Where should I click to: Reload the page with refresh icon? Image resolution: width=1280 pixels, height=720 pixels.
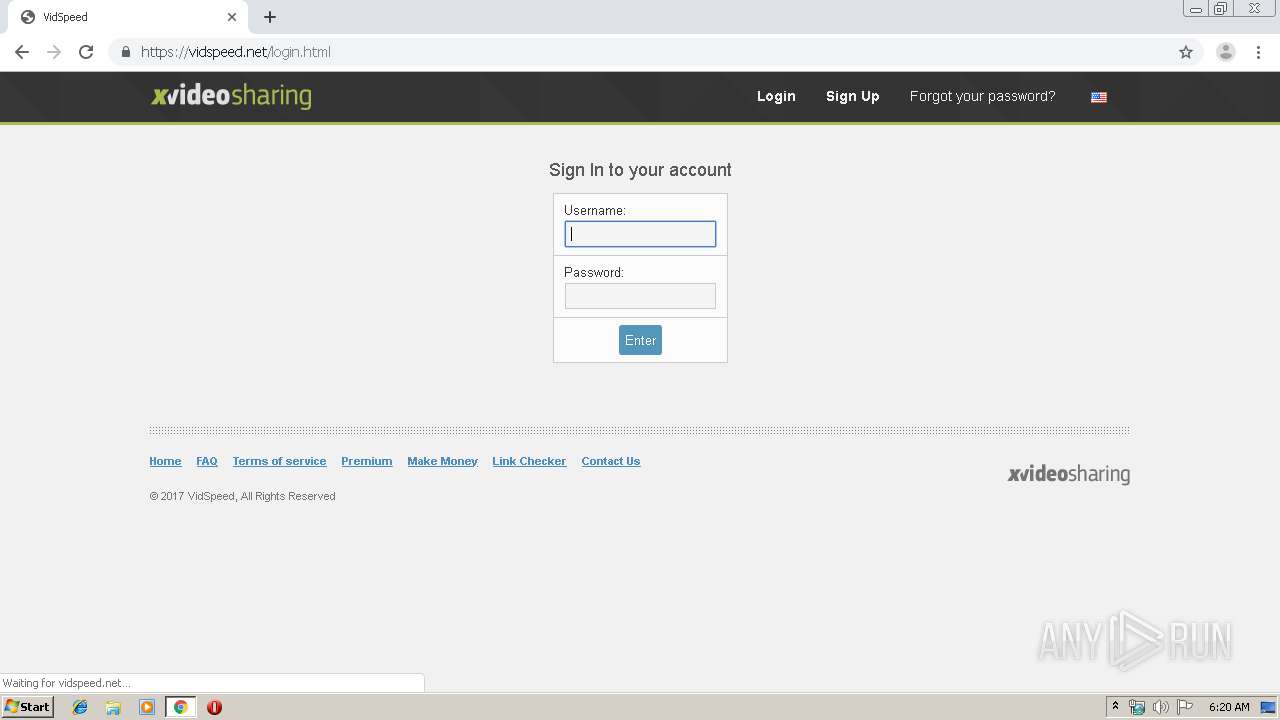tap(86, 52)
